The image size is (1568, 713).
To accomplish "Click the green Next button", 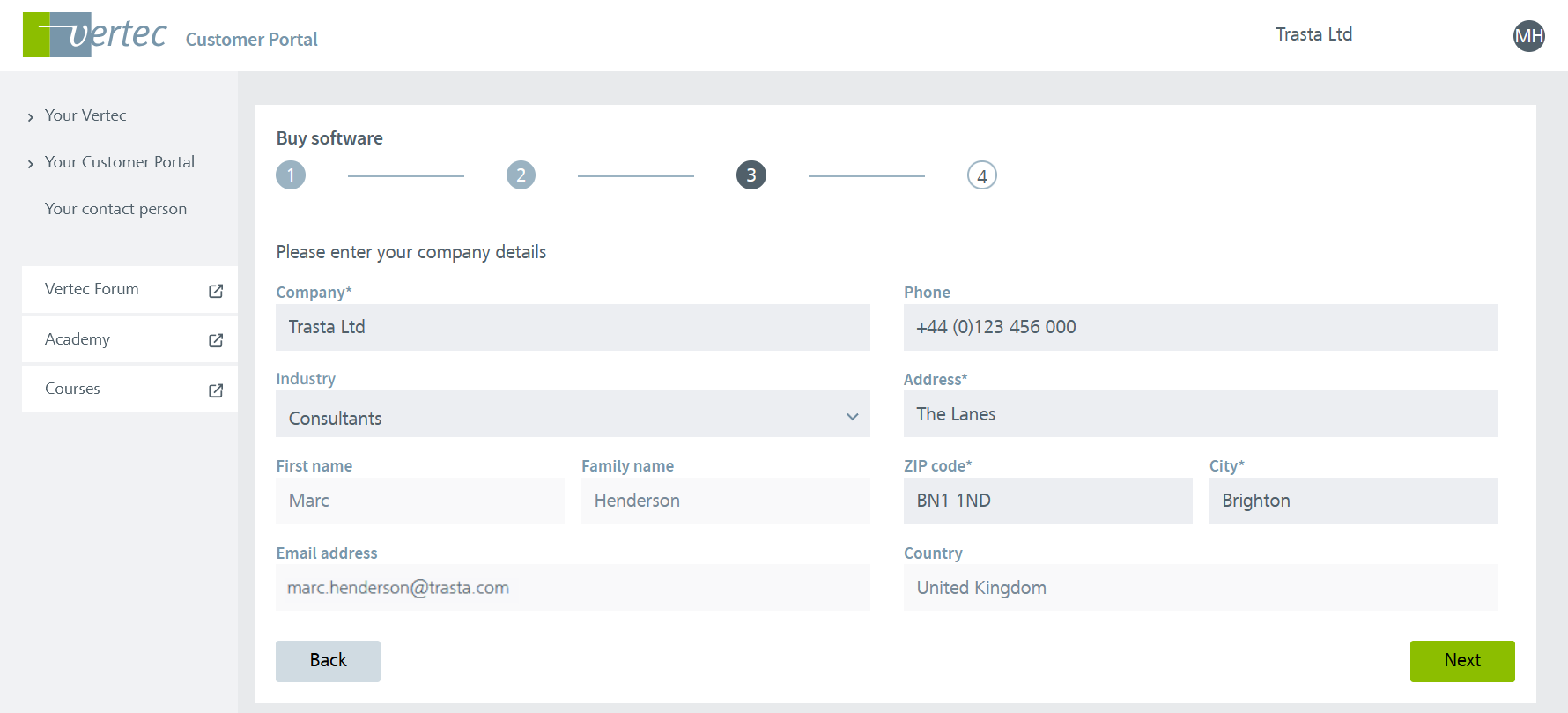I will (x=1461, y=661).
